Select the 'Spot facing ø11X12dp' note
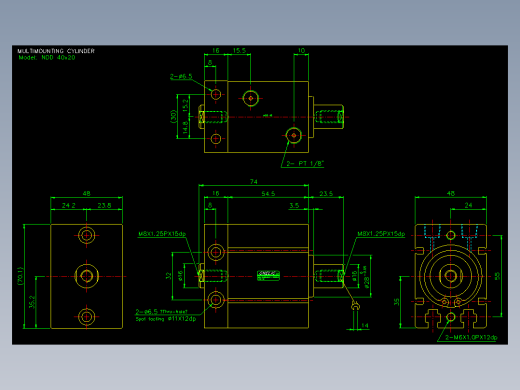Screen dimensions: 520x390 tap(166, 319)
